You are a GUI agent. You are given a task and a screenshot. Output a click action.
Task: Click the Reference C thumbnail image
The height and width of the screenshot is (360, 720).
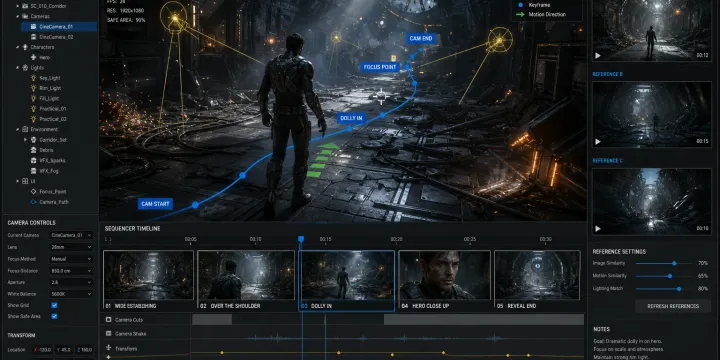point(652,202)
